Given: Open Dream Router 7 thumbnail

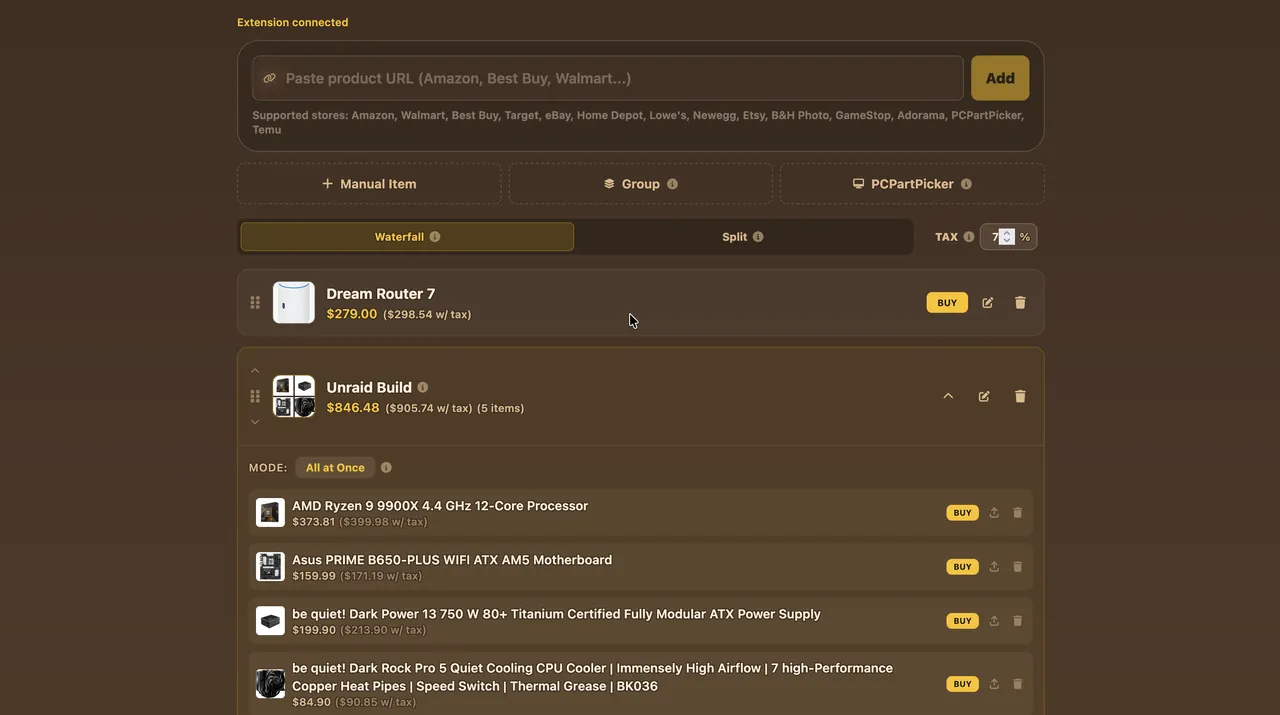Looking at the screenshot, I should [294, 303].
